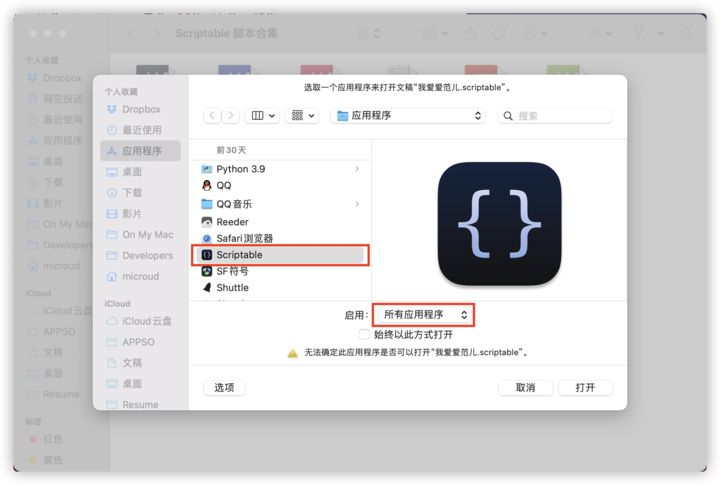Click the Shuttle rocket icon
Viewport: 720px width, 485px height.
coord(207,288)
